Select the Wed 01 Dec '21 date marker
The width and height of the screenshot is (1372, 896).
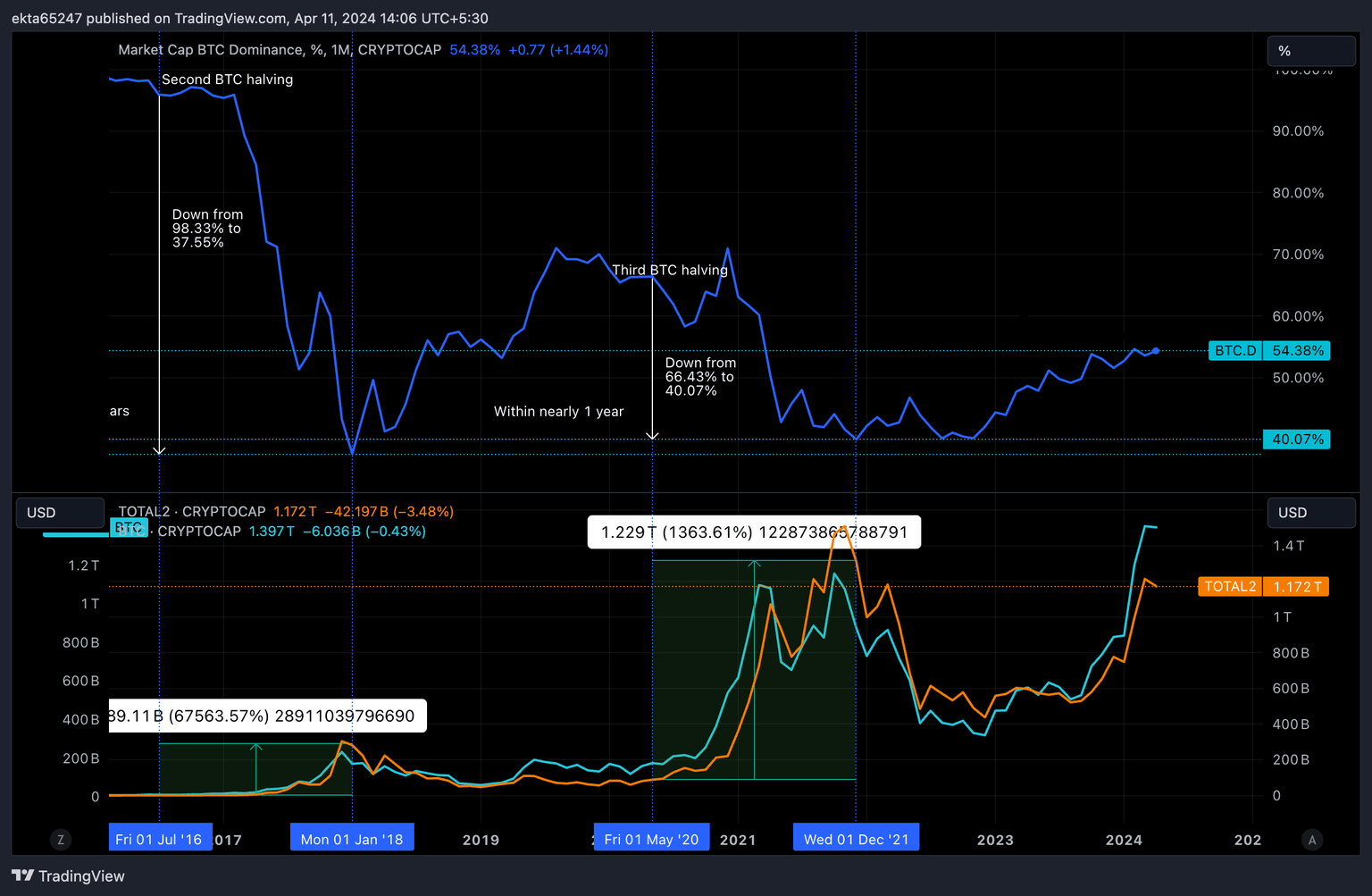(856, 837)
